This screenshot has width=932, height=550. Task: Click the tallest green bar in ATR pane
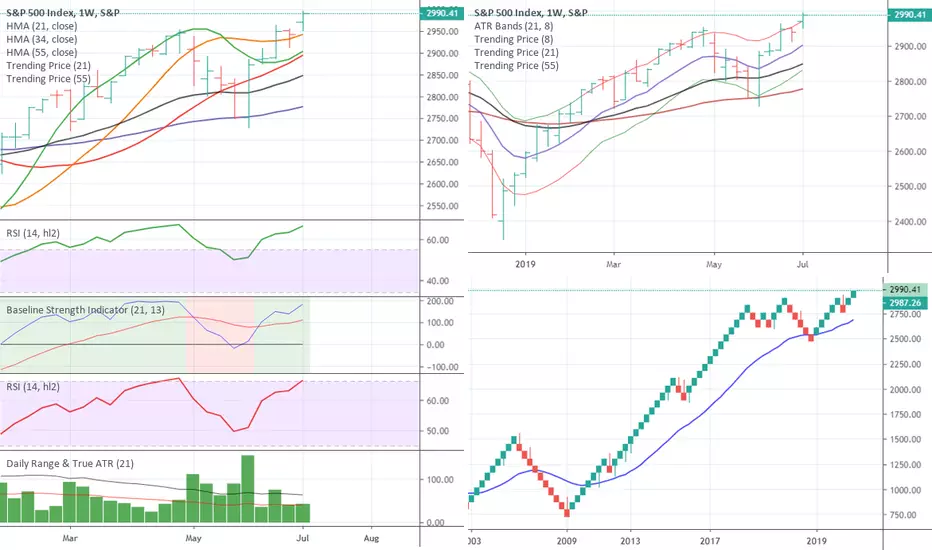[x=248, y=489]
